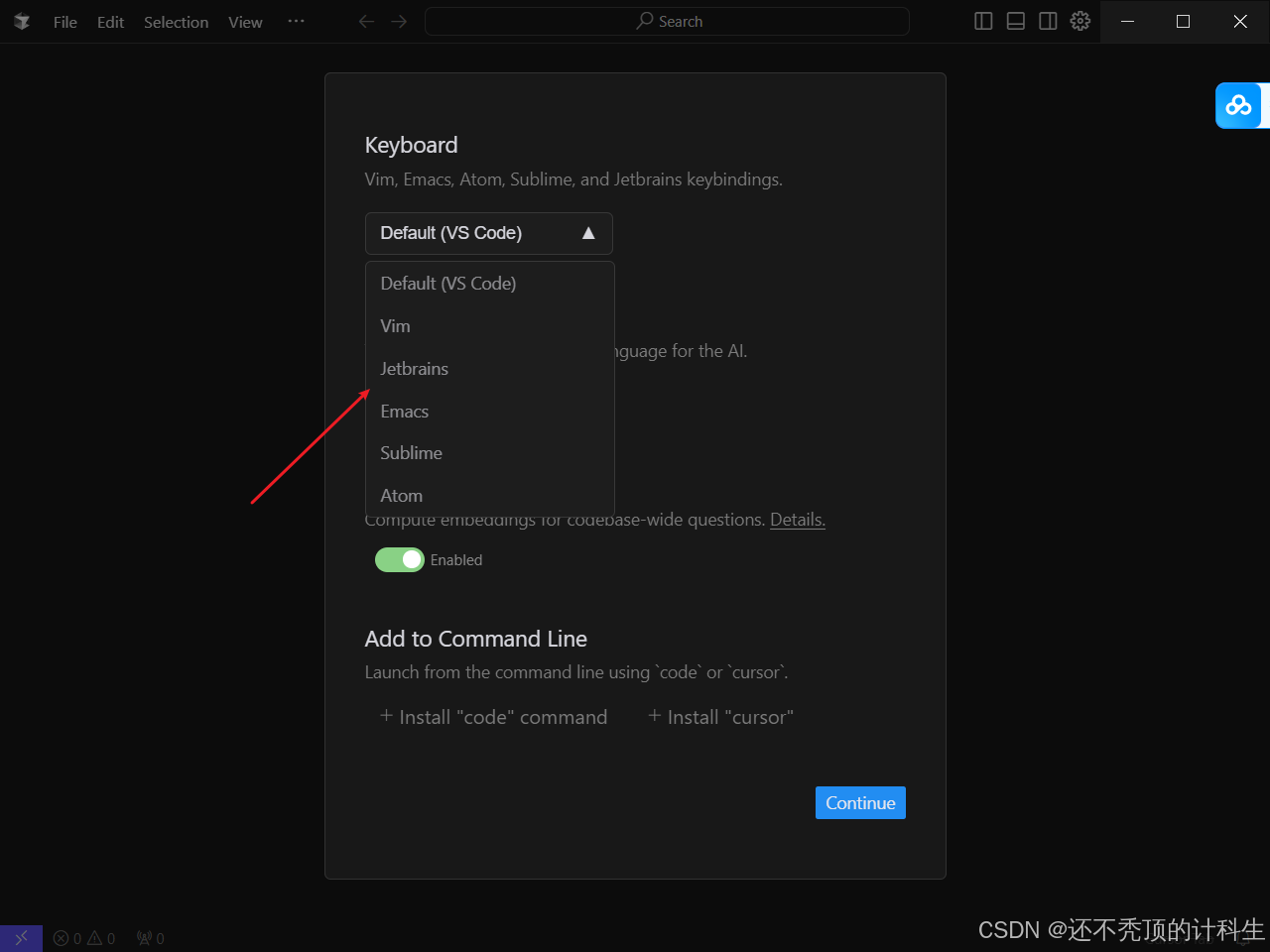Go back with the left arrow
Screen dimensions: 1270x952
tap(366, 22)
